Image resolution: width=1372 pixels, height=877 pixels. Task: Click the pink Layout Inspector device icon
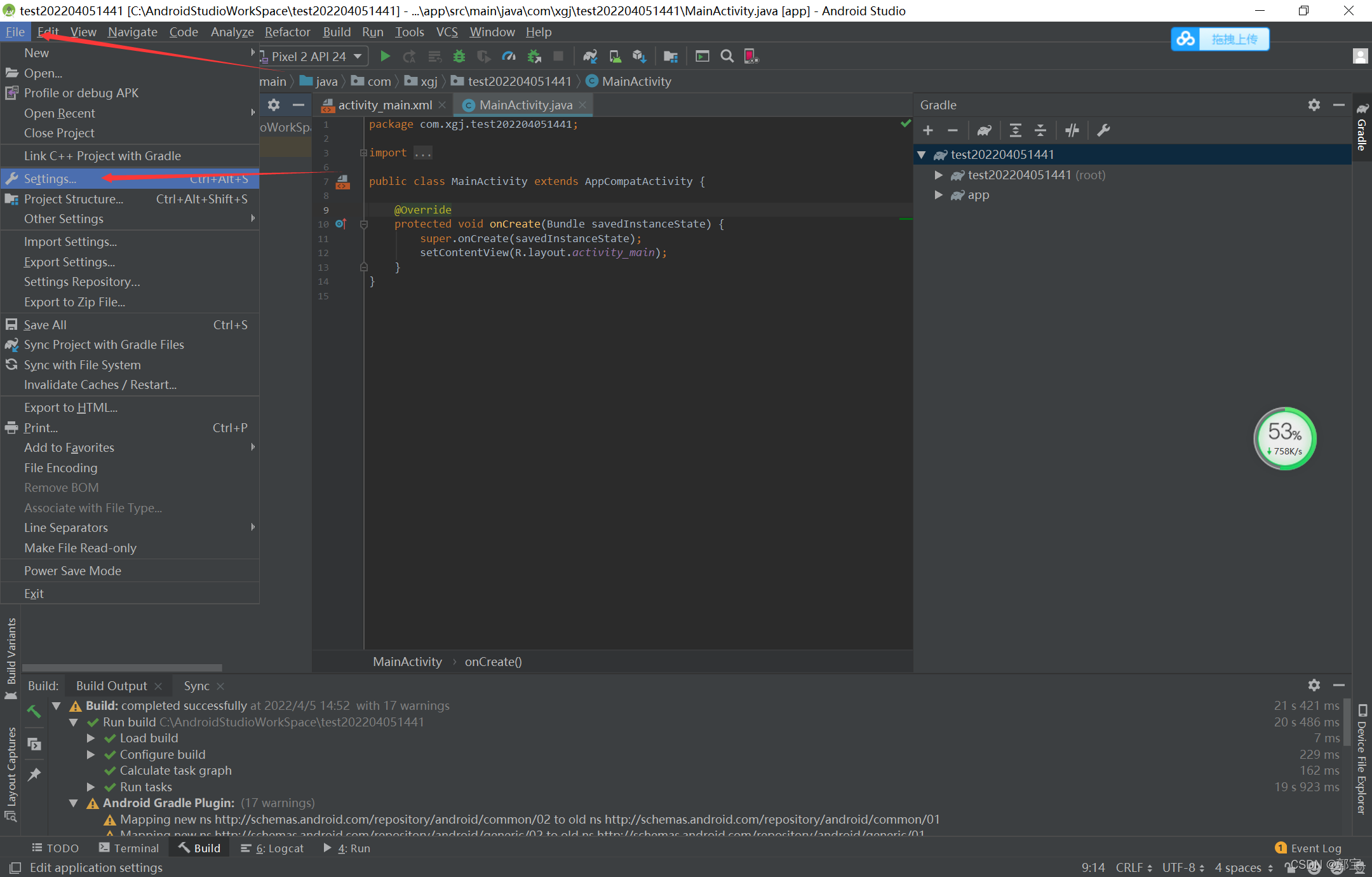(751, 57)
